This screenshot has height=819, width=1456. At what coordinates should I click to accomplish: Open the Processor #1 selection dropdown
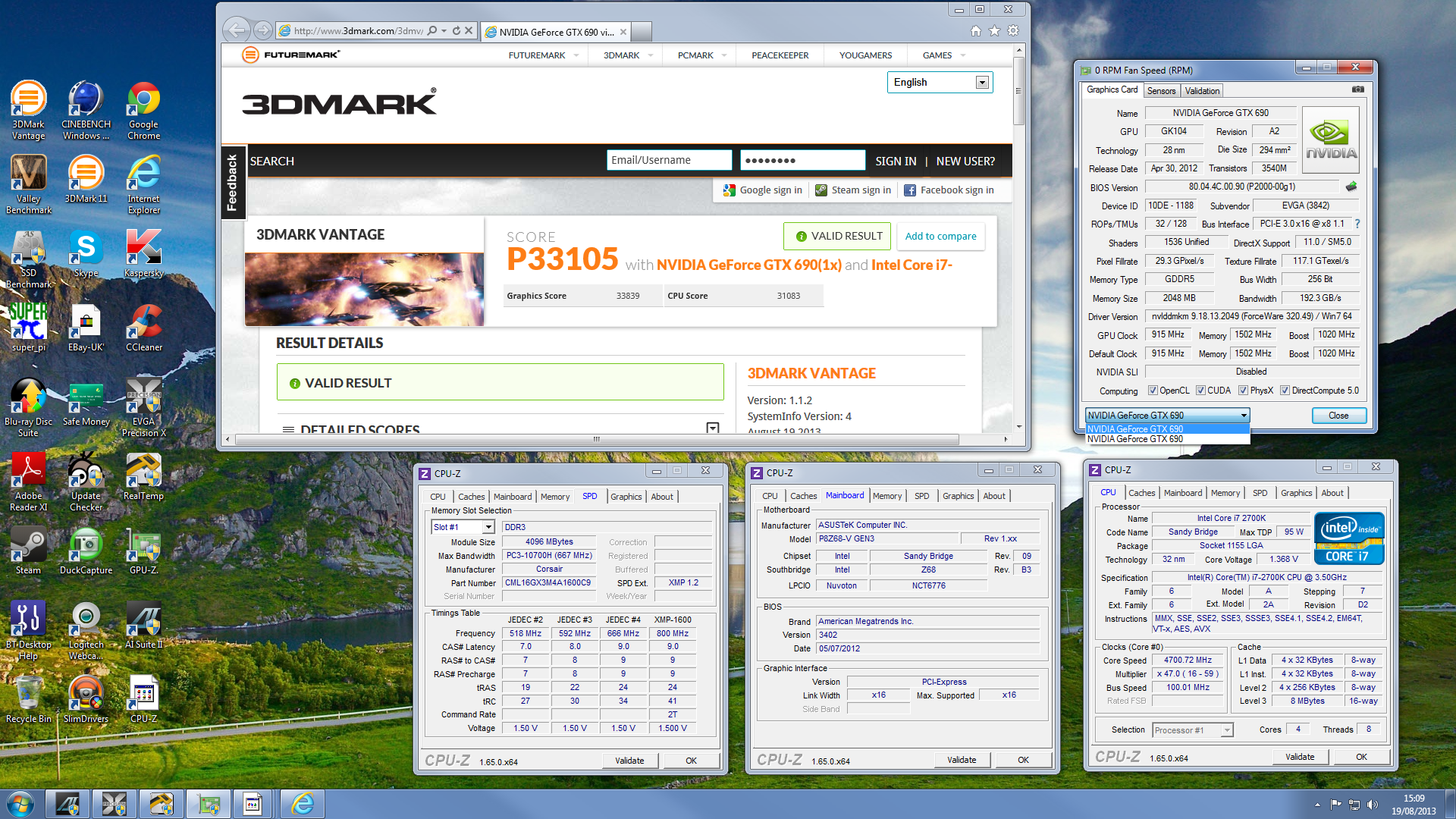click(x=1193, y=730)
